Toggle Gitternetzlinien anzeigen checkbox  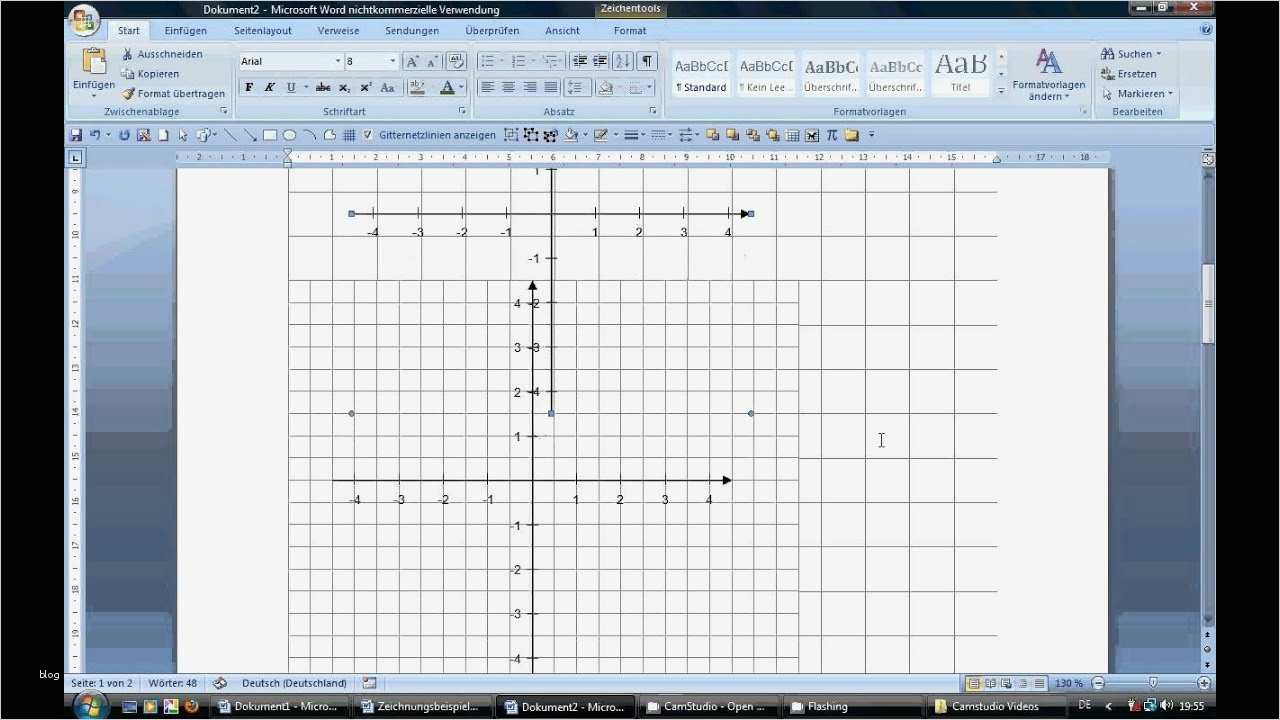tap(368, 135)
